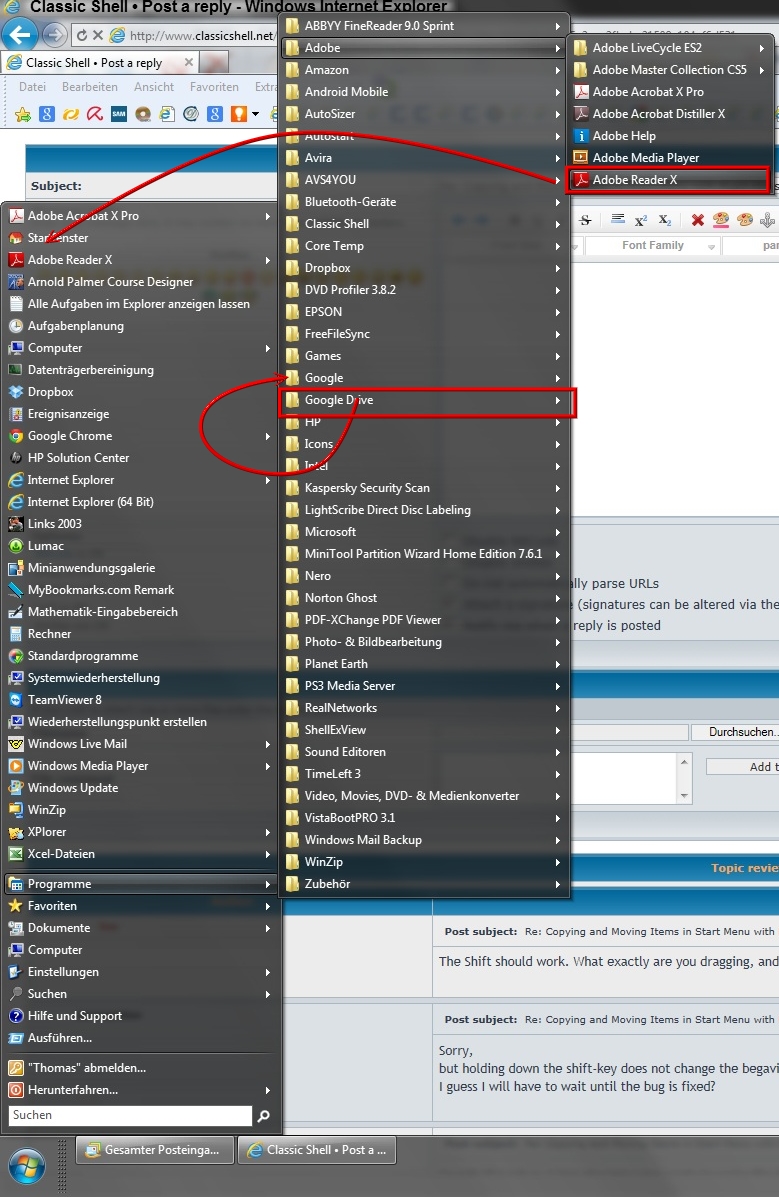The width and height of the screenshot is (779, 1197).
Task: Expand the Google Chrome submenu arrow
Action: point(267,437)
